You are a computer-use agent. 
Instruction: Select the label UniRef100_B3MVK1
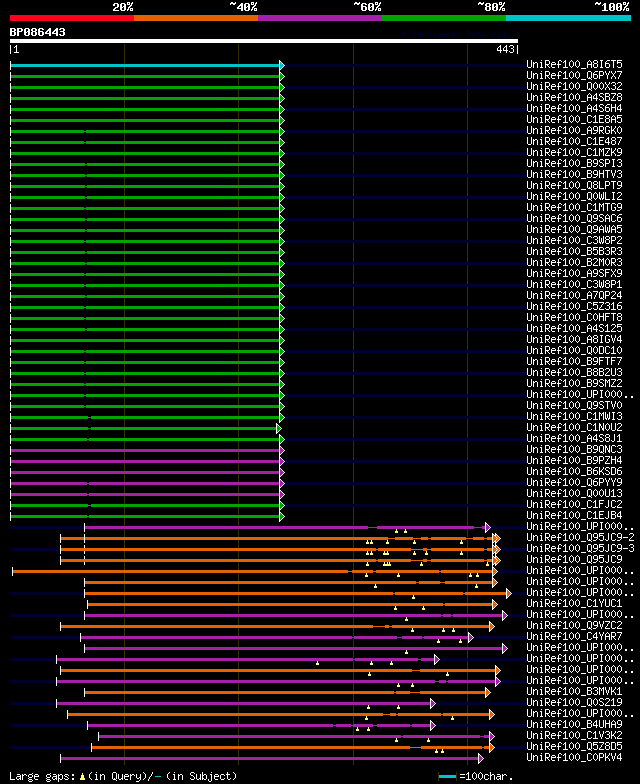tap(574, 691)
